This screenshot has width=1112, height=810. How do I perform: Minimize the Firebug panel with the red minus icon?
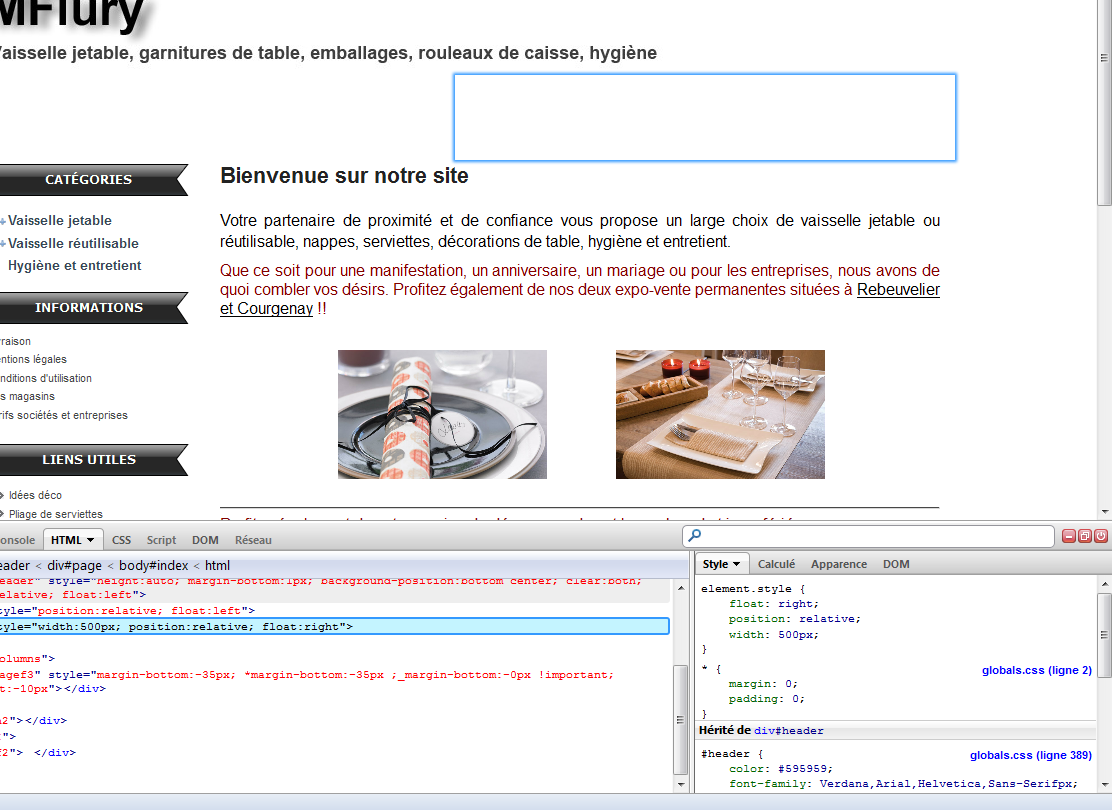pos(1069,536)
